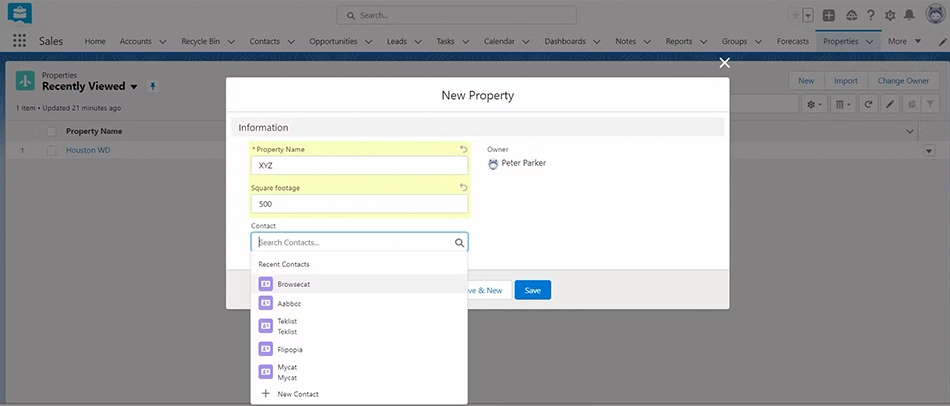The width and height of the screenshot is (950, 406).
Task: Open the Calendar tab
Action: coord(499,41)
